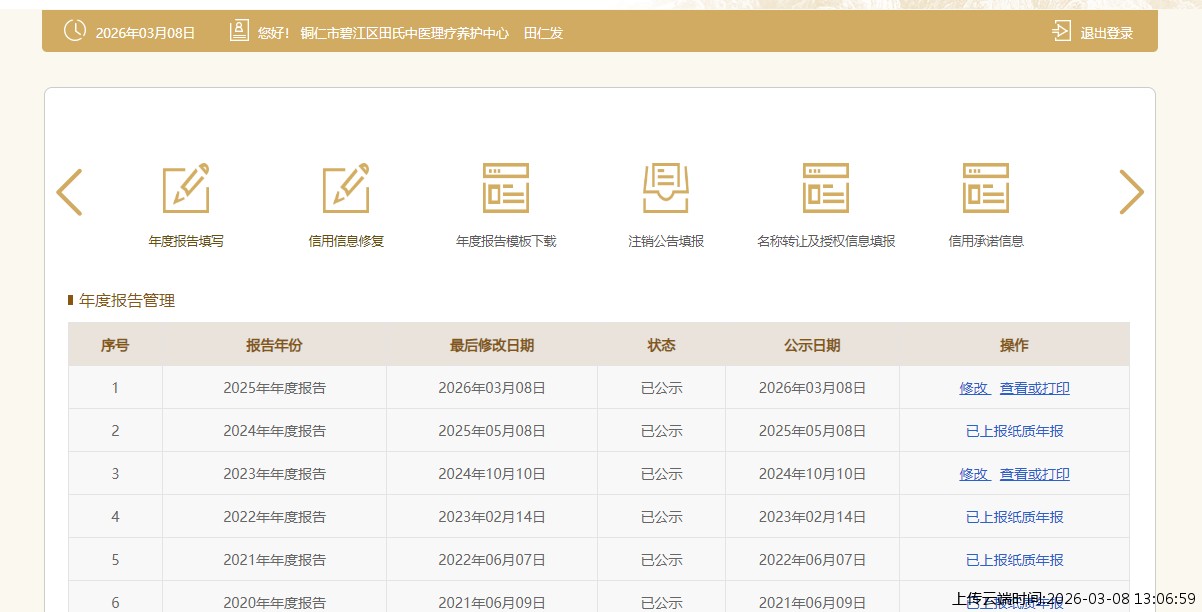Click the 信用信息修复 edit icon

(x=346, y=188)
